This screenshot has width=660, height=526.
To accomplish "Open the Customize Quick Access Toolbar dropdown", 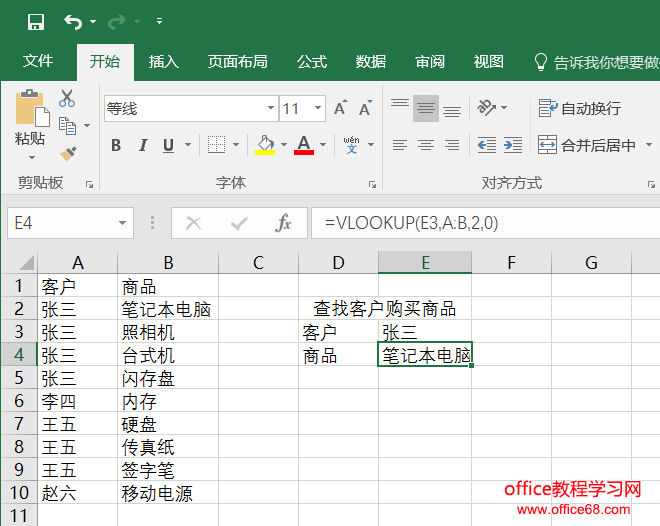I will click(x=160, y=21).
